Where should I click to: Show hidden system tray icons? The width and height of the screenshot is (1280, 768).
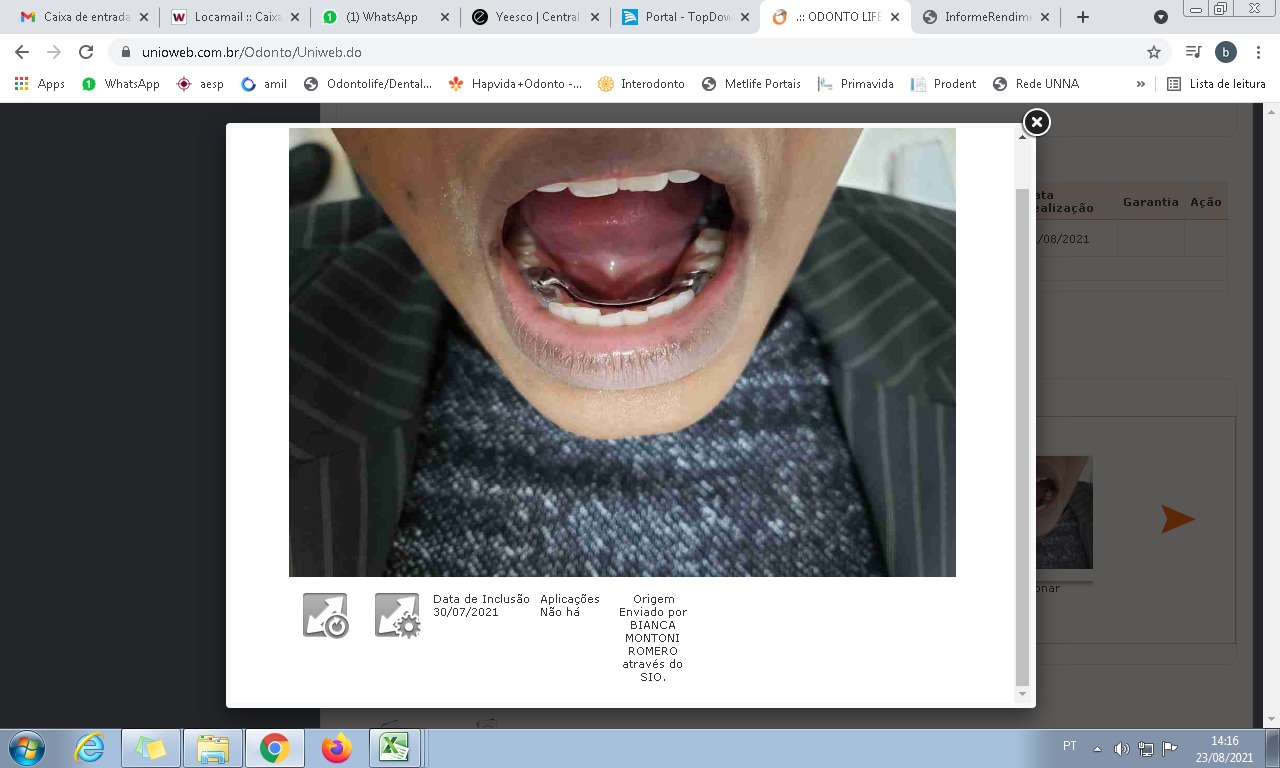point(1097,748)
